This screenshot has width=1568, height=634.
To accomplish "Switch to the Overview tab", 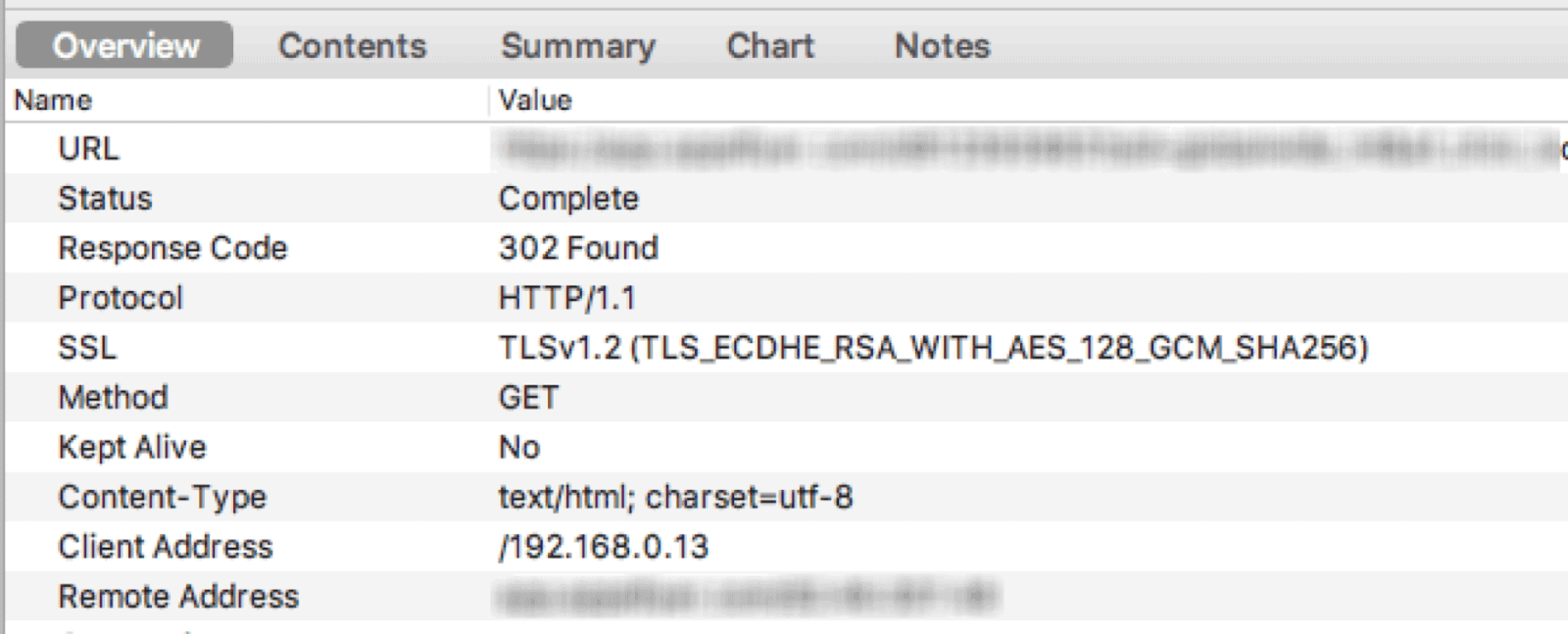I will (124, 46).
